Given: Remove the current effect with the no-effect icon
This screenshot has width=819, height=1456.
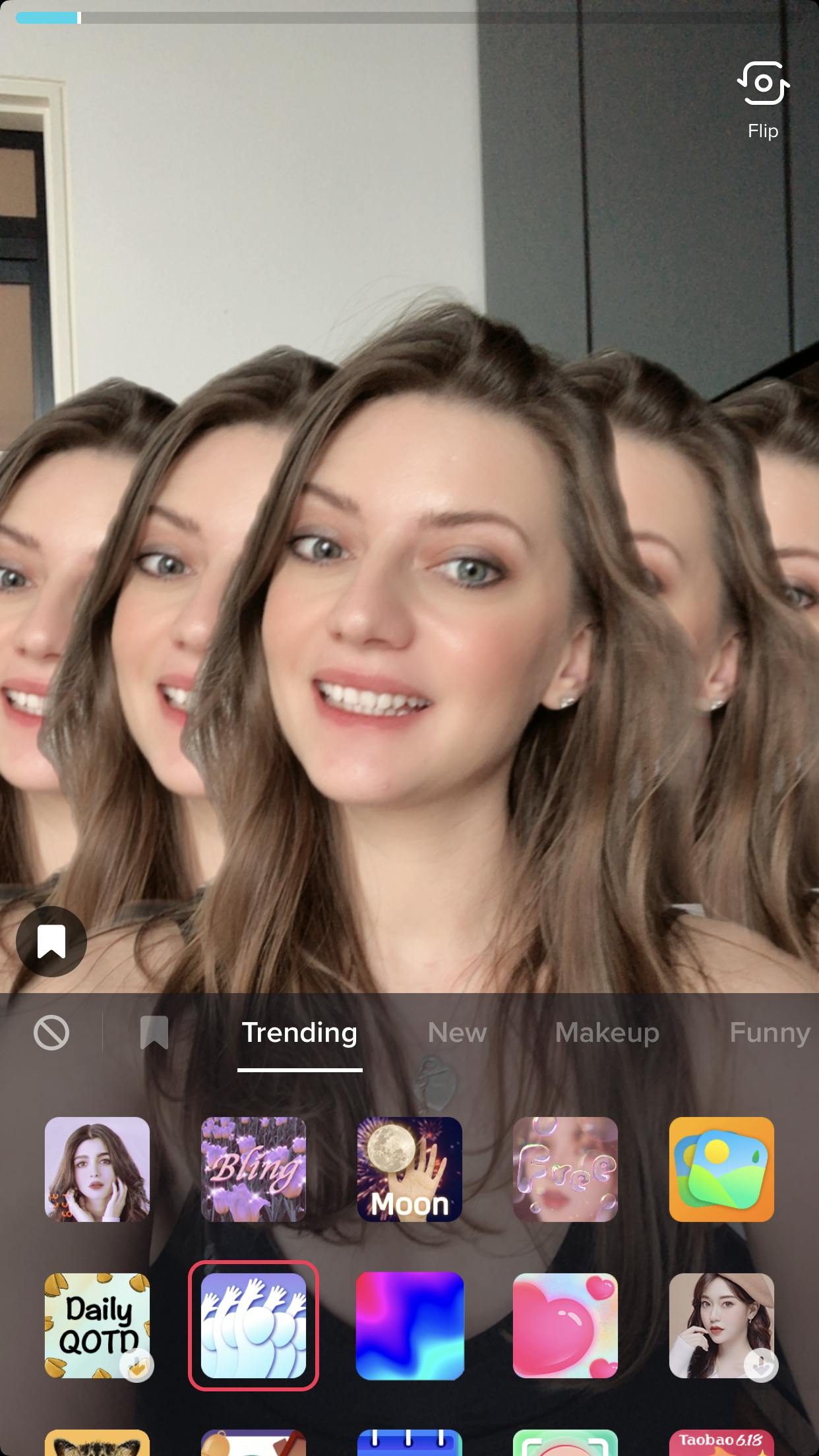Looking at the screenshot, I should tap(51, 1033).
